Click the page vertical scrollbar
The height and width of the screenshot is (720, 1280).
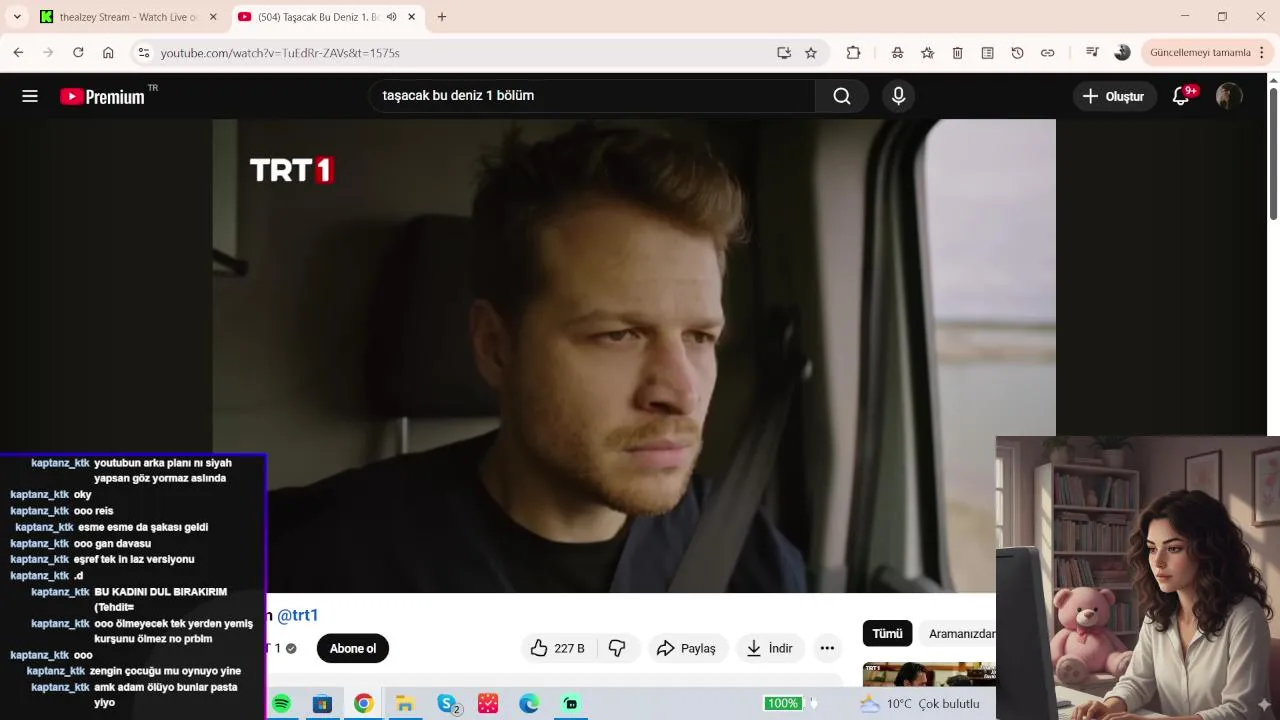pyautogui.click(x=1273, y=155)
